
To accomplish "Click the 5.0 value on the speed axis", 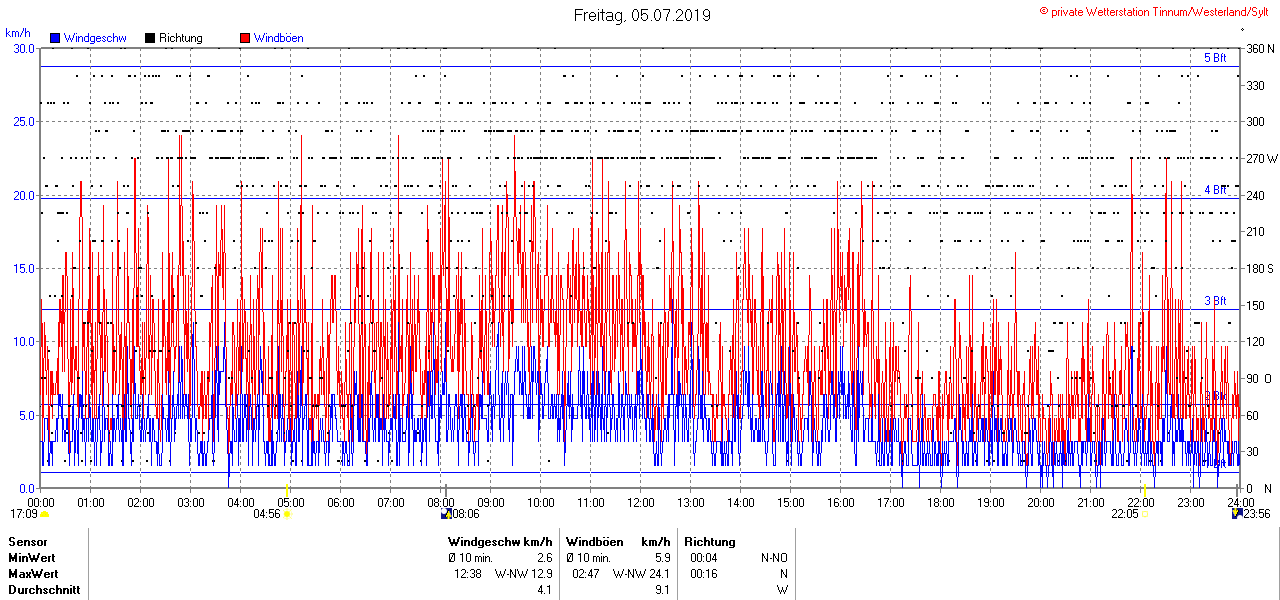I will [26, 415].
